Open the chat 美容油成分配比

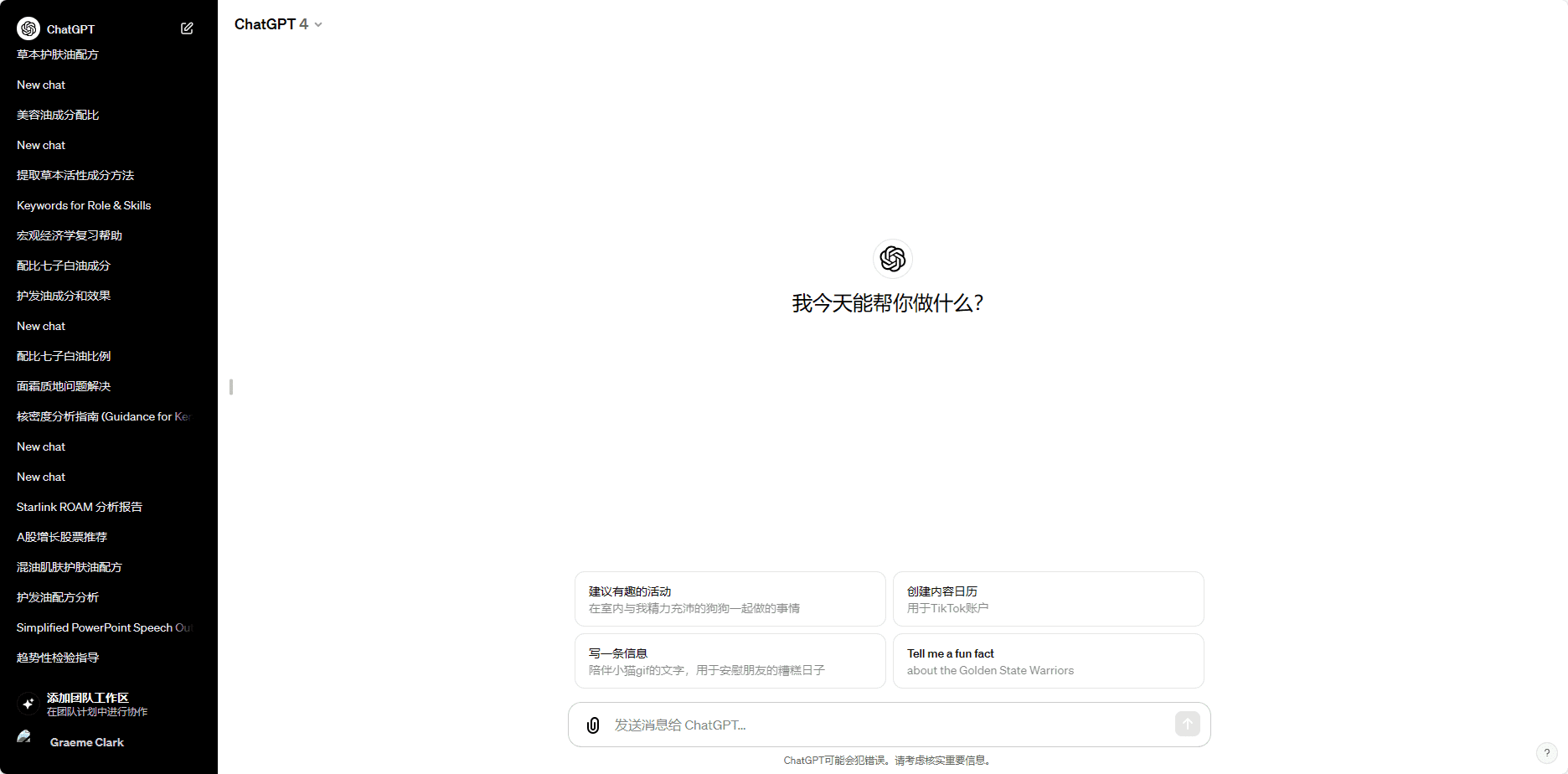click(58, 115)
